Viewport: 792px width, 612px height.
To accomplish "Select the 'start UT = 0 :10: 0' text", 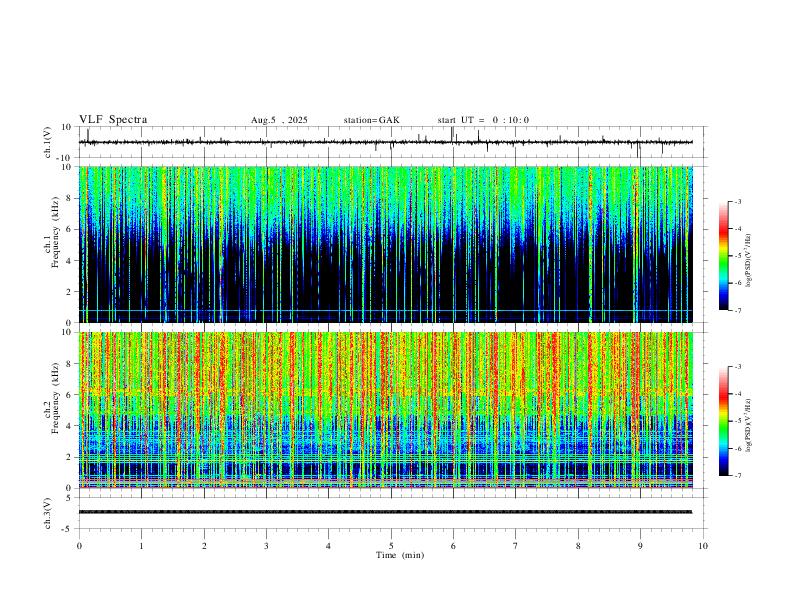I will [x=483, y=120].
